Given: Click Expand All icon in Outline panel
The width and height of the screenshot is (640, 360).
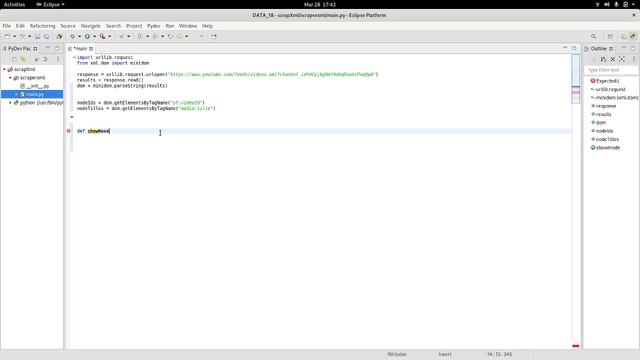Looking at the screenshot, I should (x=622, y=59).
